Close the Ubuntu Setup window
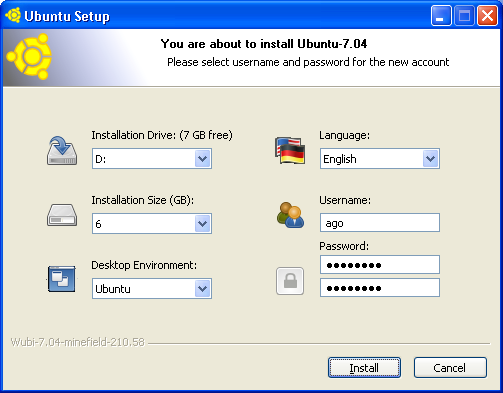This screenshot has height=393, width=503. (487, 15)
